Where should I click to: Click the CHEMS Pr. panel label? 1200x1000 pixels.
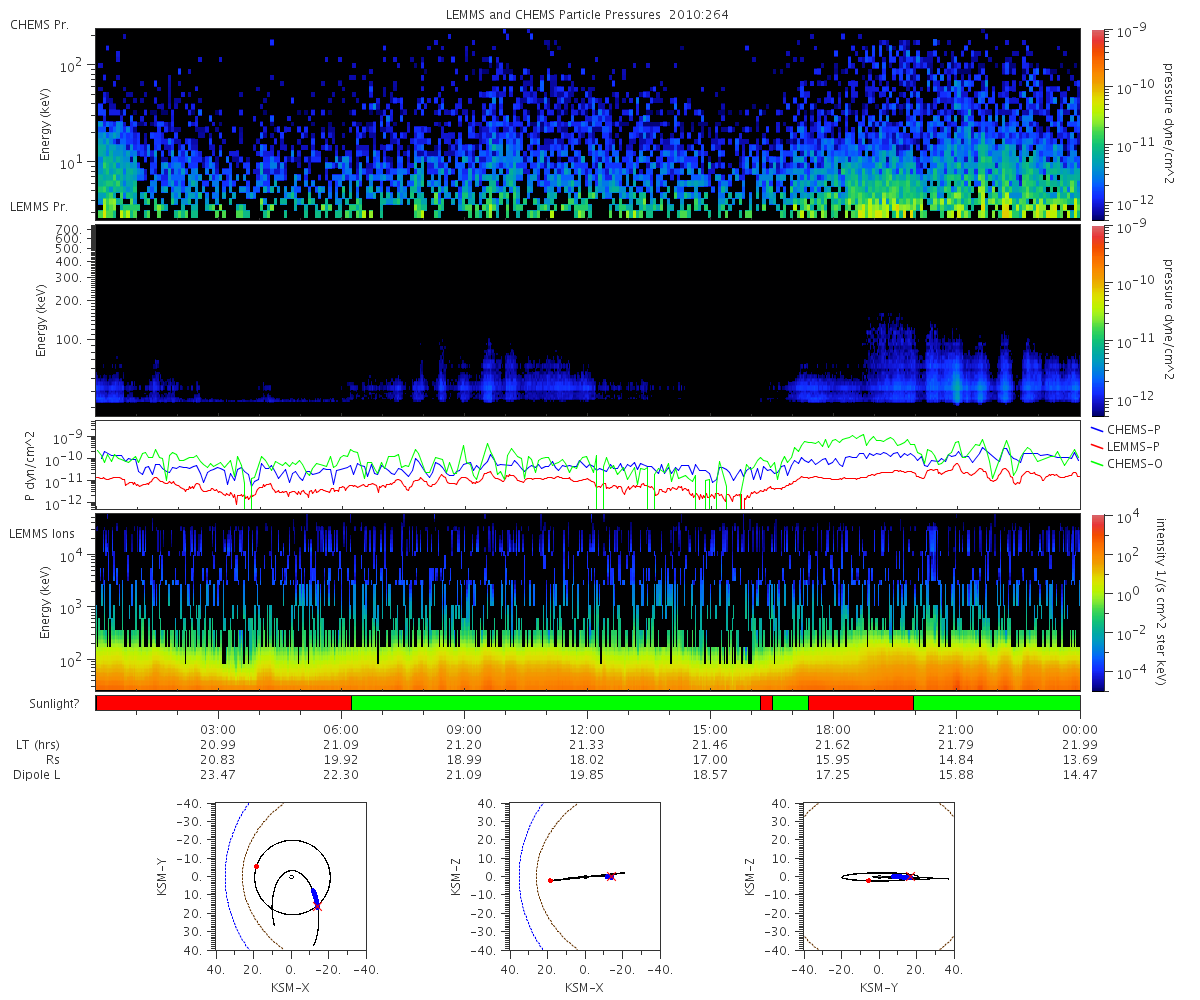[x=39, y=24]
